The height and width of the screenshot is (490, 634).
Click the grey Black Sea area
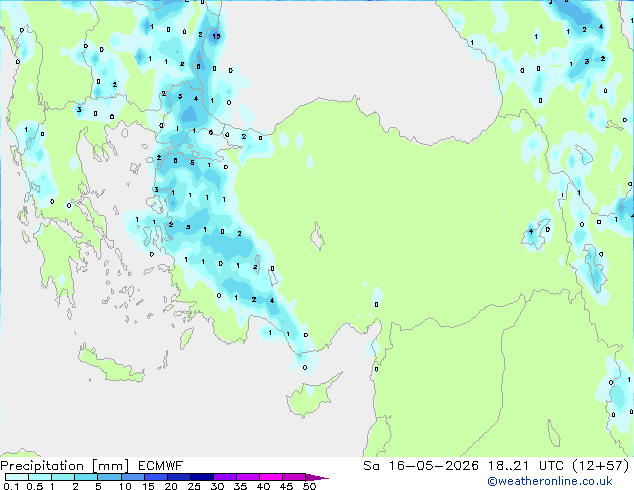click(x=364, y=61)
